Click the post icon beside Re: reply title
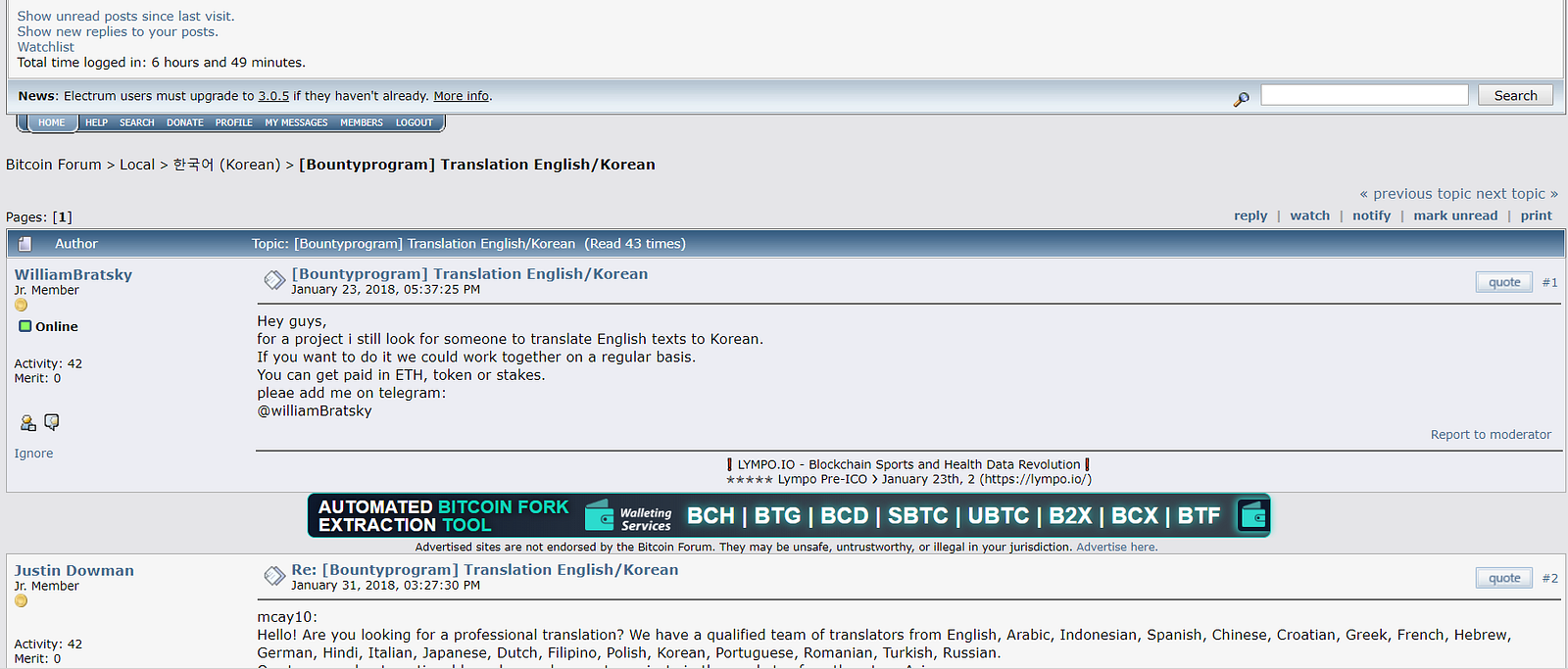This screenshot has width=1568, height=669. coord(274,577)
